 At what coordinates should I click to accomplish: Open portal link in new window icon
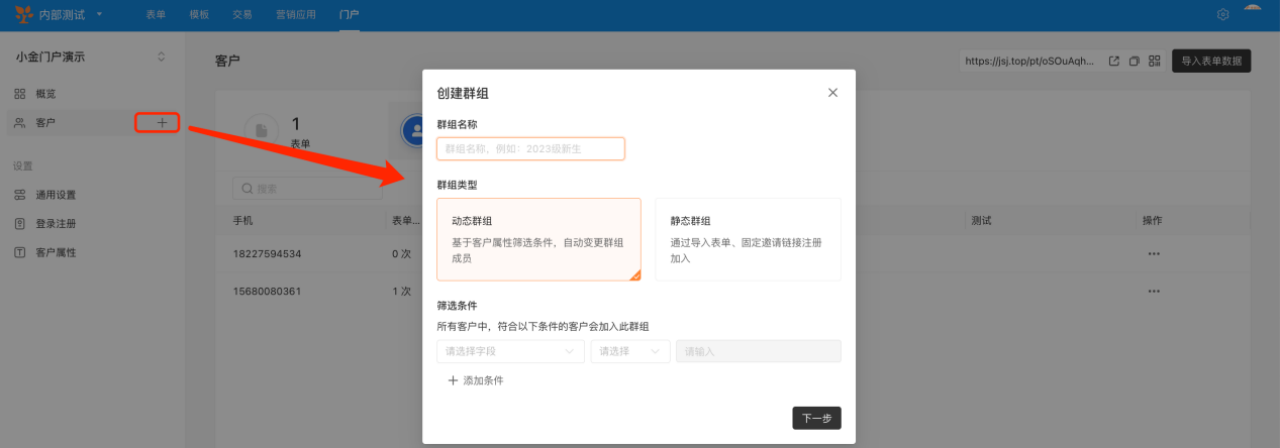(1114, 61)
